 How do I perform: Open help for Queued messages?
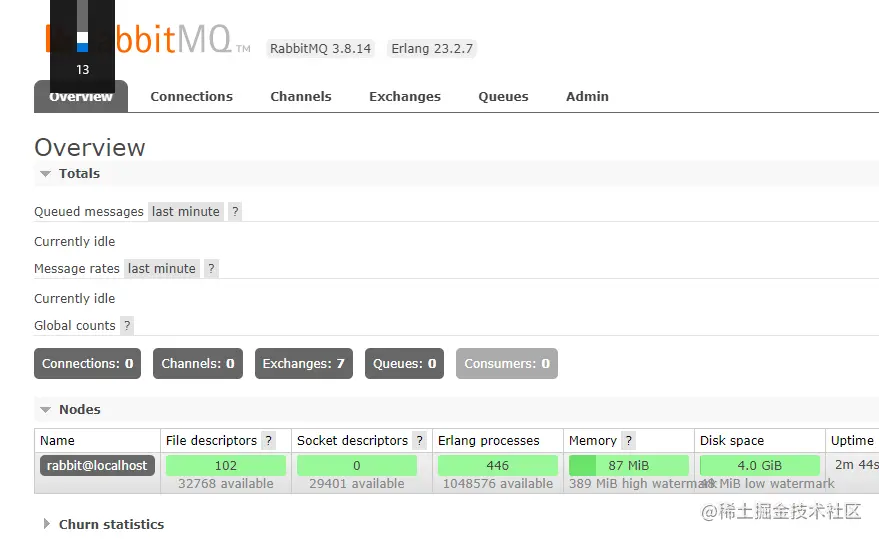tap(235, 211)
